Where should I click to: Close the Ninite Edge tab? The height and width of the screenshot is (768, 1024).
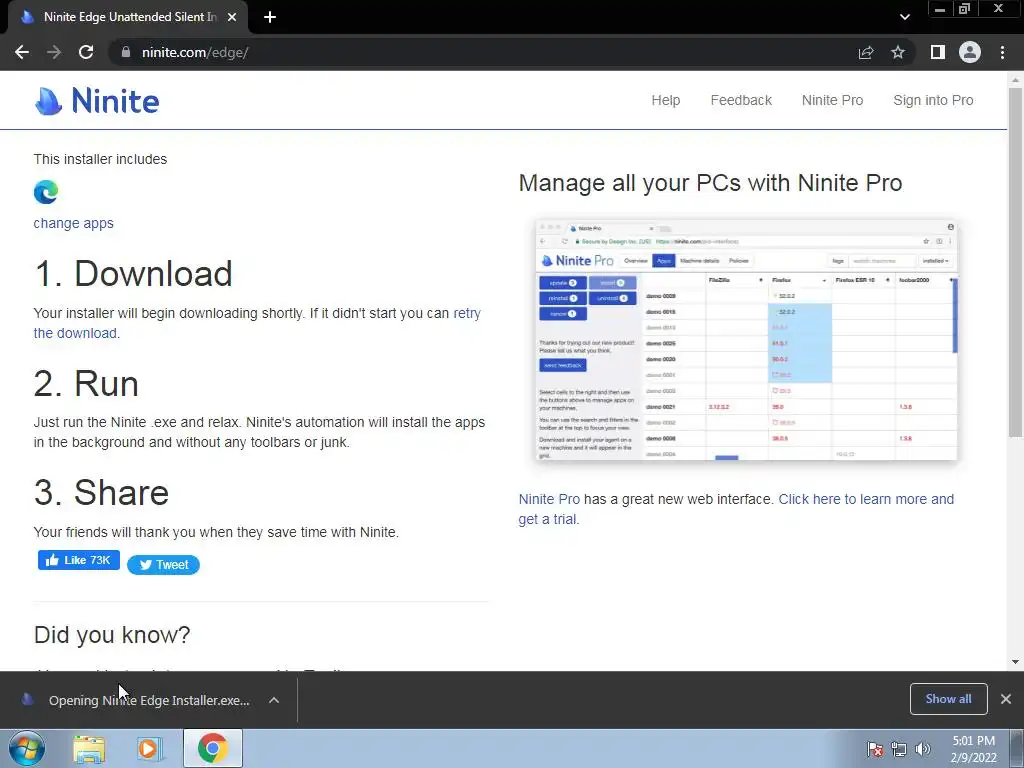click(x=232, y=17)
